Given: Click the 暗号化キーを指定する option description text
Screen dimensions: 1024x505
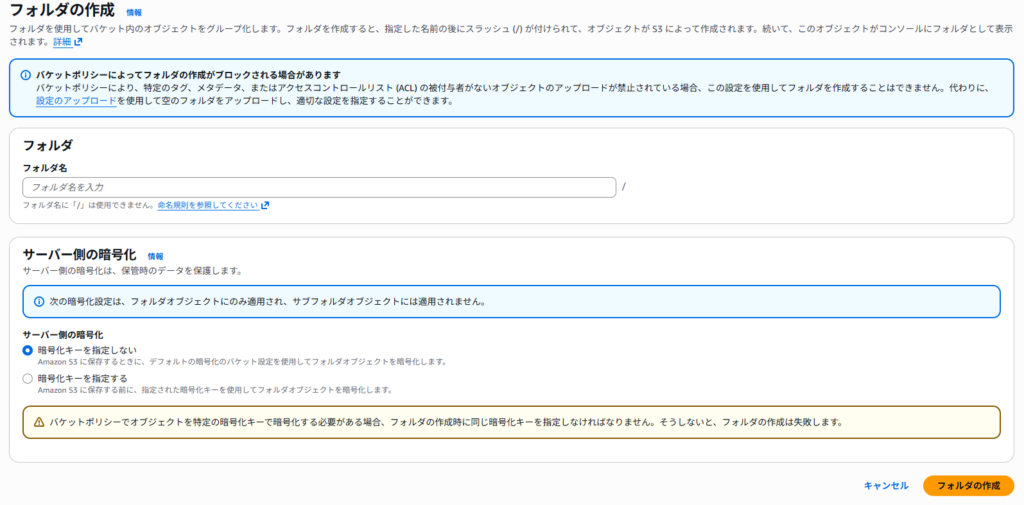Looking at the screenshot, I should pos(214,390).
